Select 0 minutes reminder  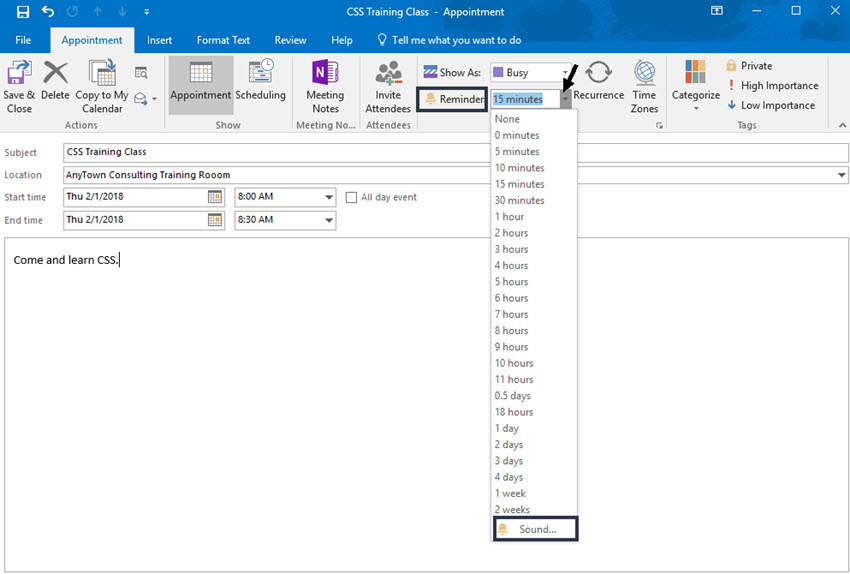click(x=534, y=135)
